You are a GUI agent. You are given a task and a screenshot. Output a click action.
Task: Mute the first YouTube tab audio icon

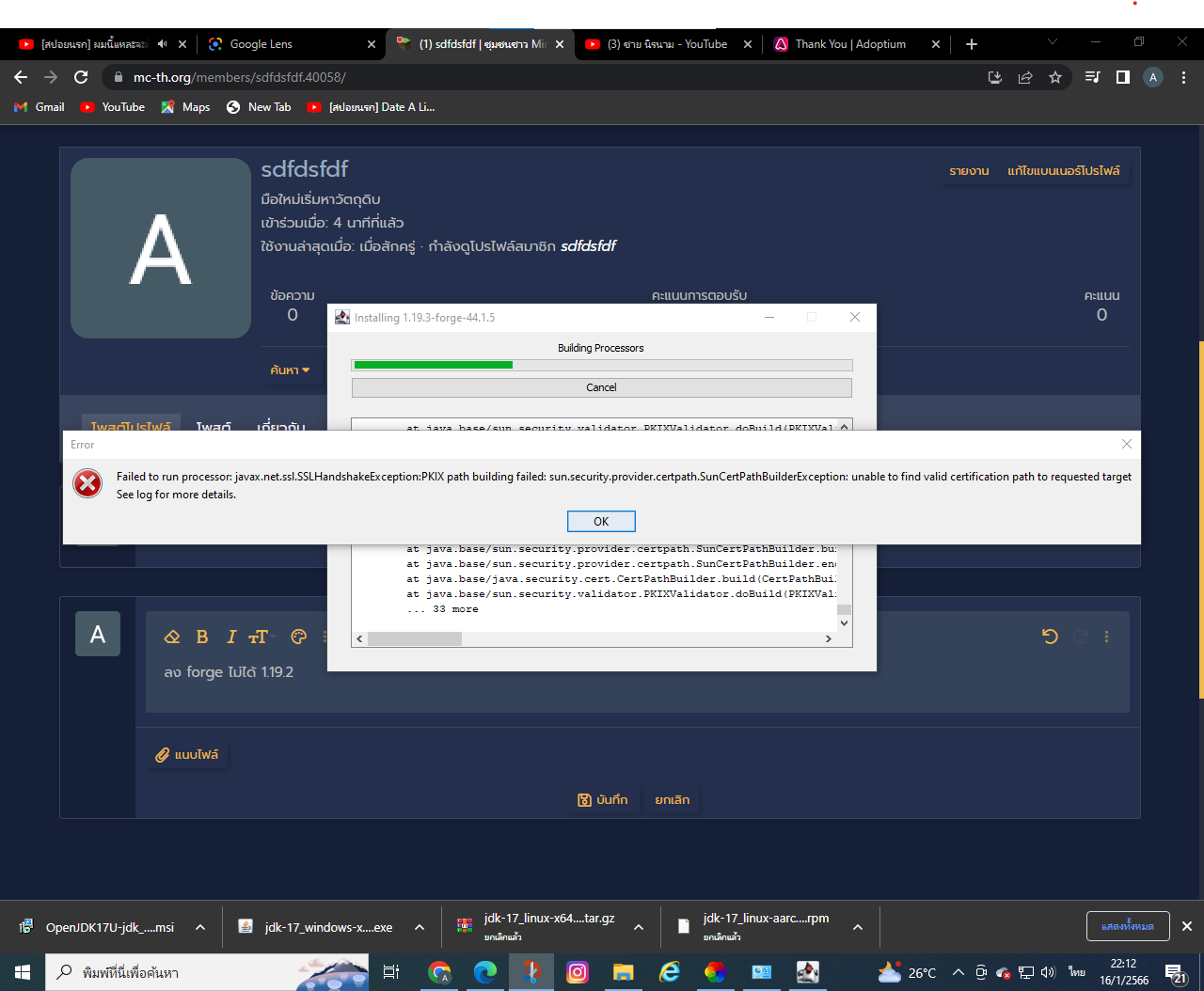coord(163,44)
